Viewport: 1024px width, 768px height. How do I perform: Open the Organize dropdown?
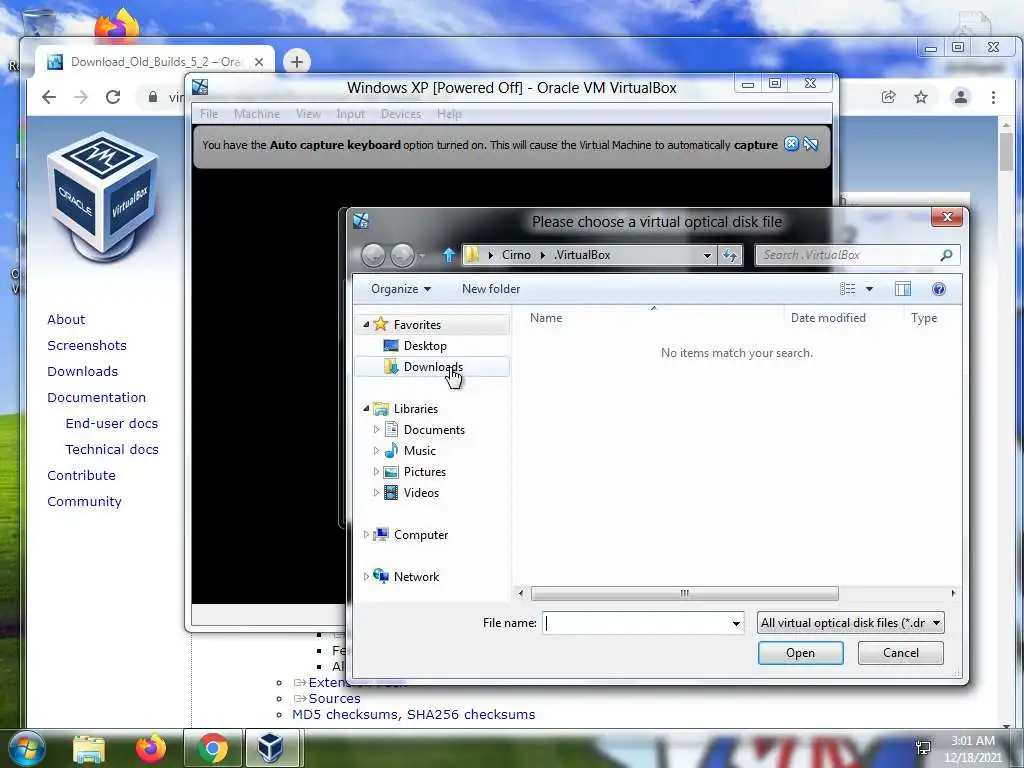(x=400, y=289)
